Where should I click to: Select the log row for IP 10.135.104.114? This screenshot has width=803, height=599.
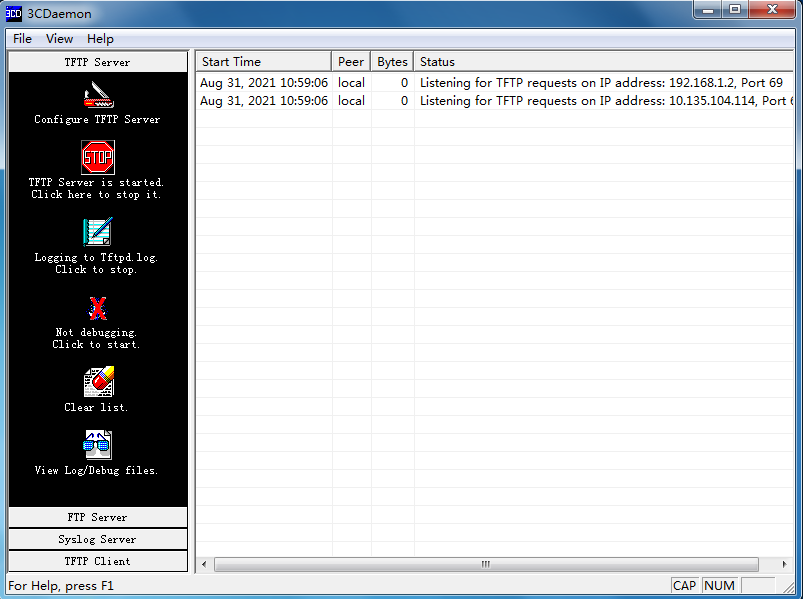tap(495, 101)
